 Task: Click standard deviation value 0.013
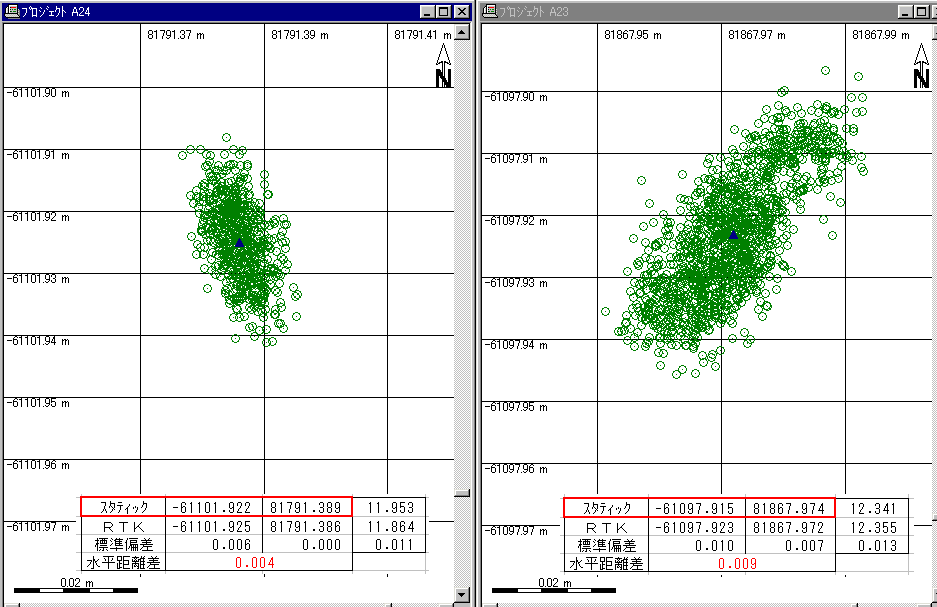pyautogui.click(x=877, y=546)
